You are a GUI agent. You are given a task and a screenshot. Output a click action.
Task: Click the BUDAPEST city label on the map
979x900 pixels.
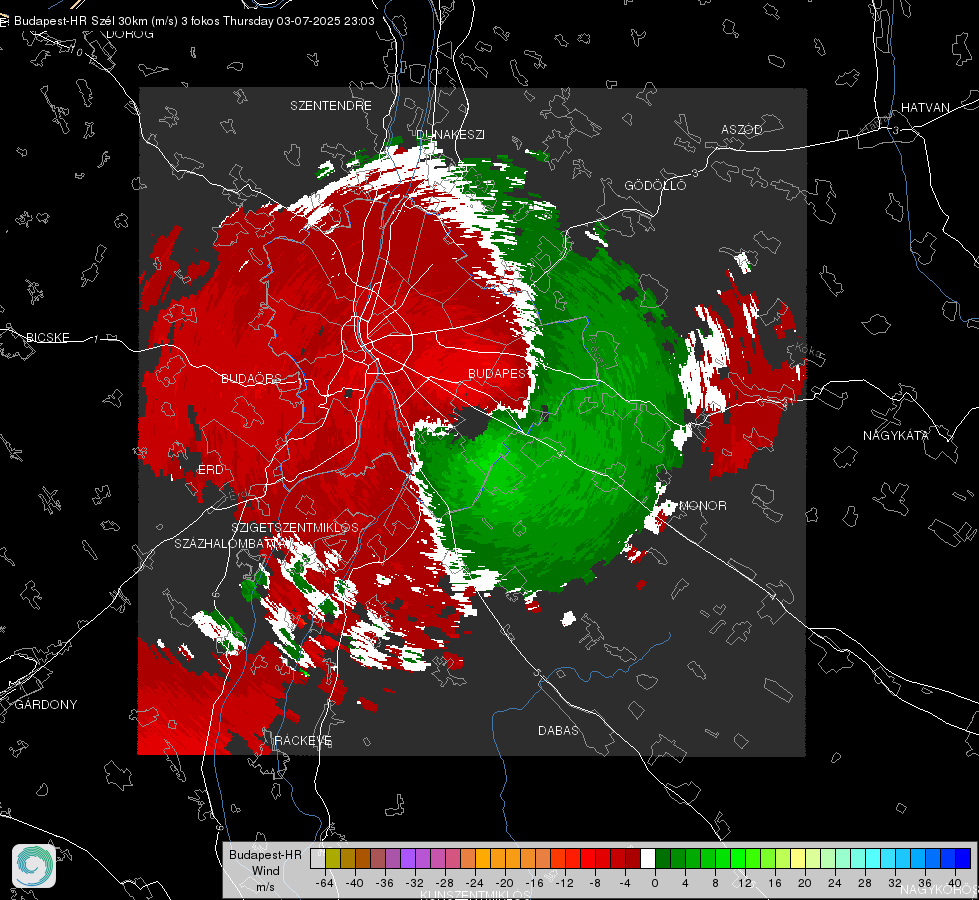[498, 373]
